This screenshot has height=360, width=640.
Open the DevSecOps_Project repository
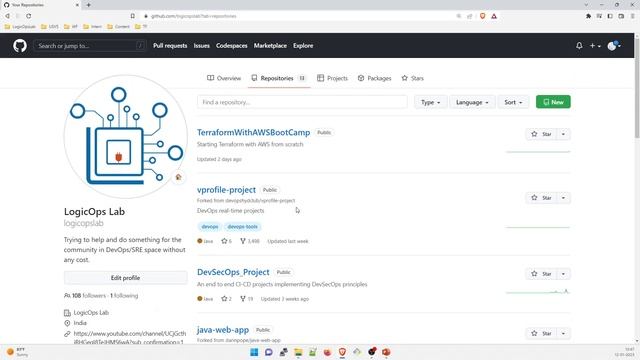pos(233,272)
